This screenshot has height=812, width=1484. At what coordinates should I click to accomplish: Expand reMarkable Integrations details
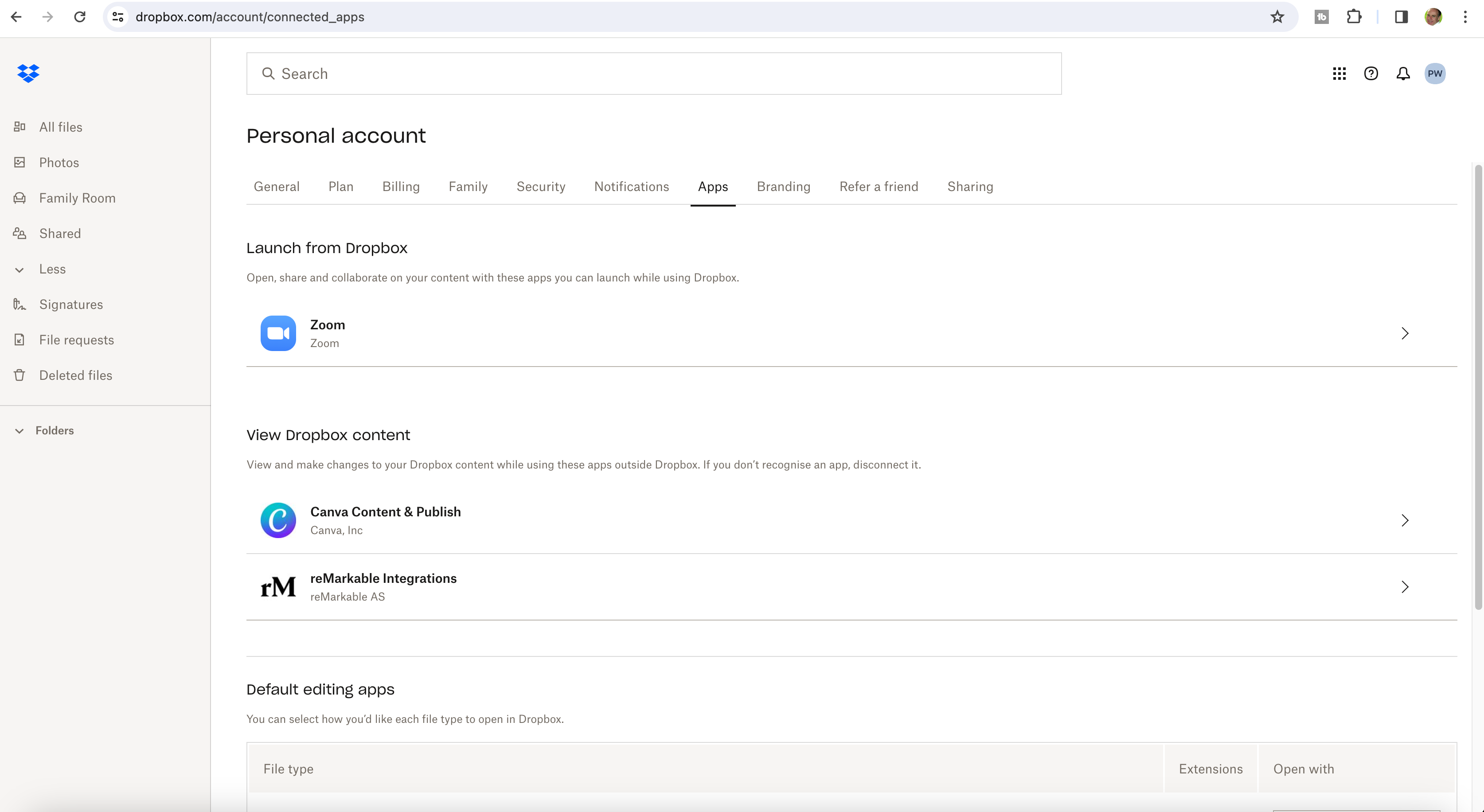pos(1405,587)
